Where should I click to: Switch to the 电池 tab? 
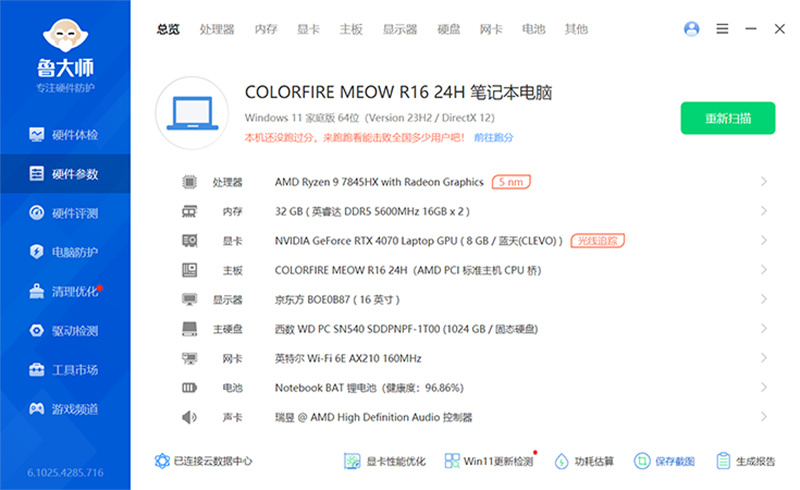534,30
